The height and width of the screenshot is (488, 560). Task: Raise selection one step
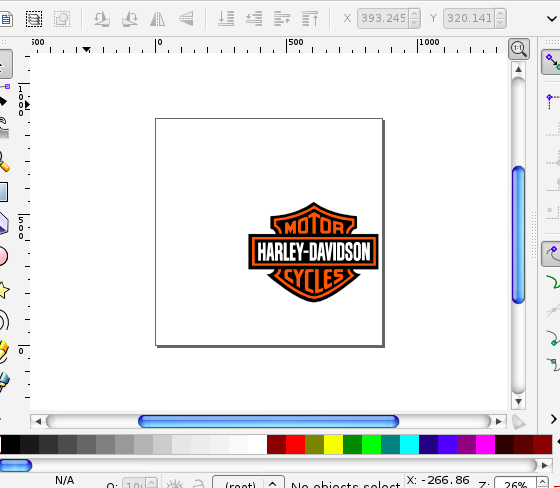[282, 18]
